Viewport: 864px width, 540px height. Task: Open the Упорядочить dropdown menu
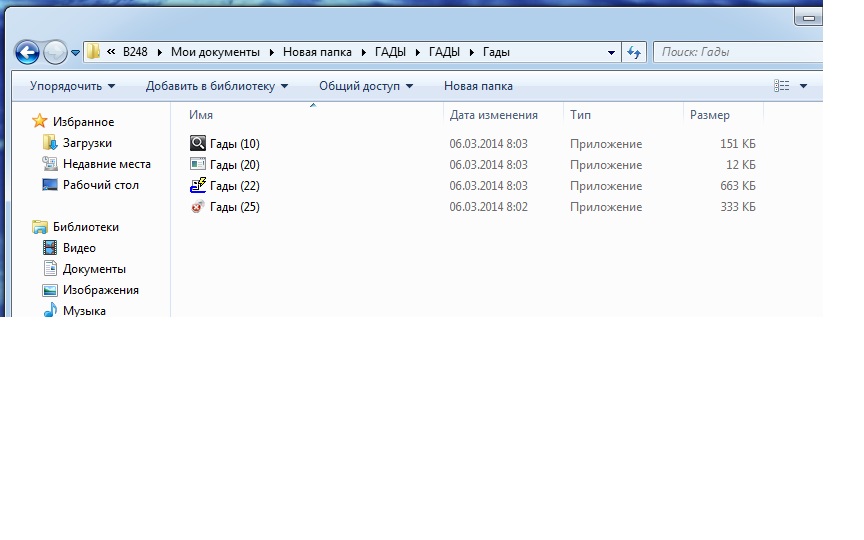coord(72,86)
